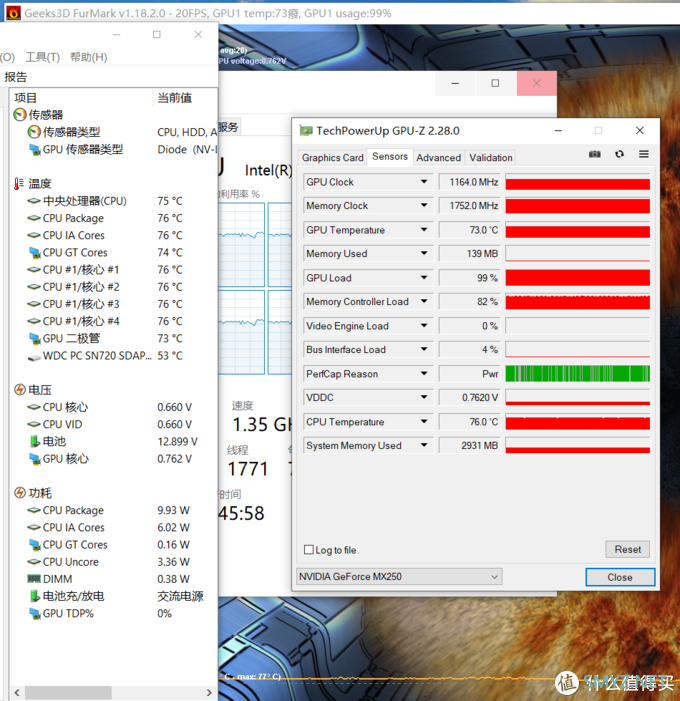
Task: Click 中央处理器(CPU) temperature row icon
Action: coord(34,201)
